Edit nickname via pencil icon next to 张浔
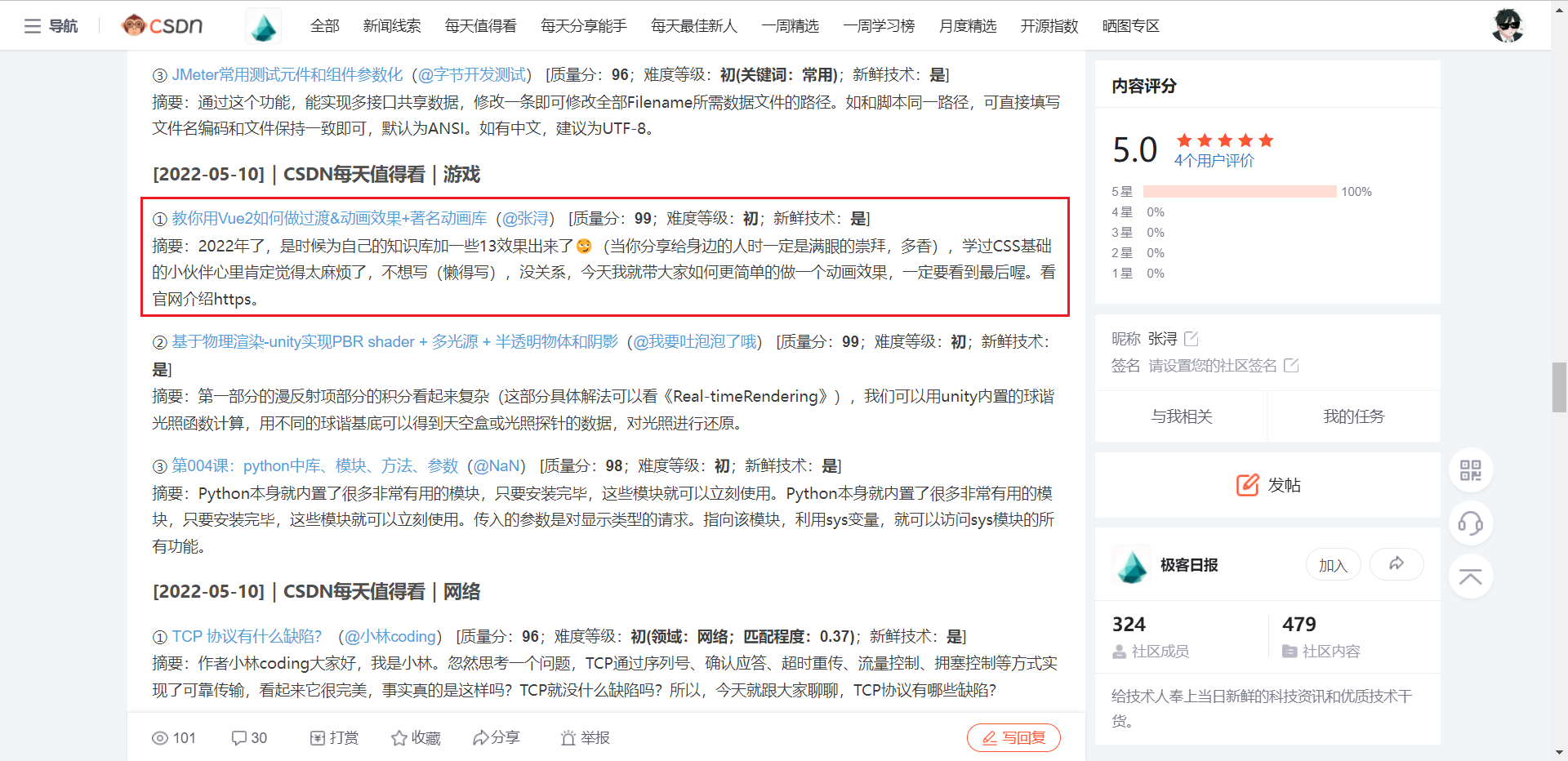 [x=1191, y=338]
